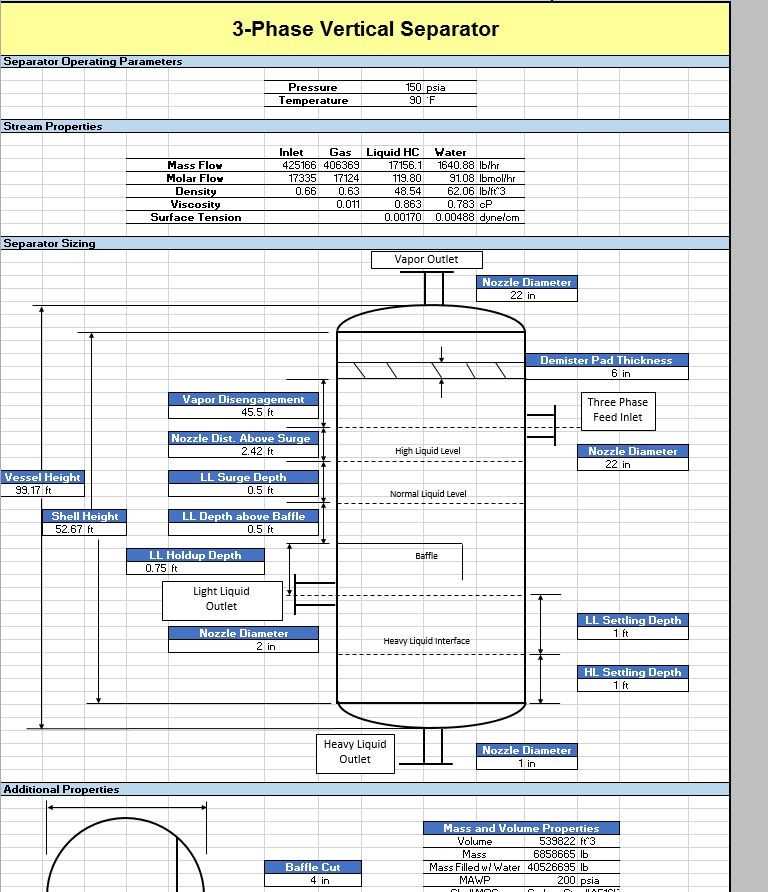The height and width of the screenshot is (892, 768).
Task: Click the Gas mass flow 406369 cell
Action: 339,165
